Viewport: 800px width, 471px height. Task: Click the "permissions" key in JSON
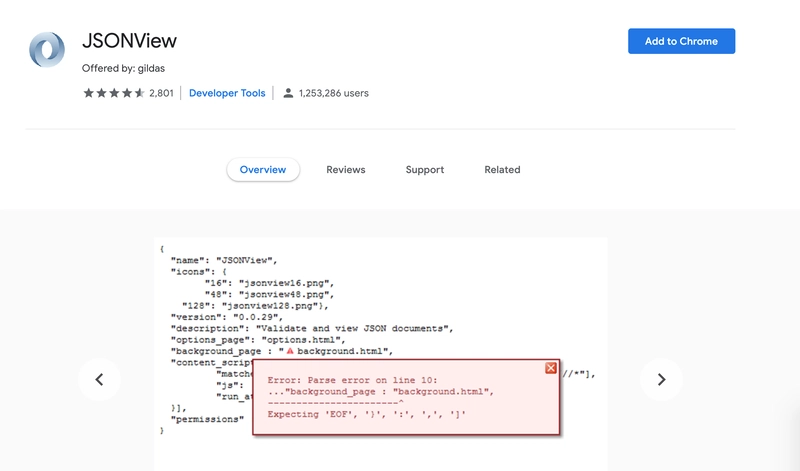[207, 419]
